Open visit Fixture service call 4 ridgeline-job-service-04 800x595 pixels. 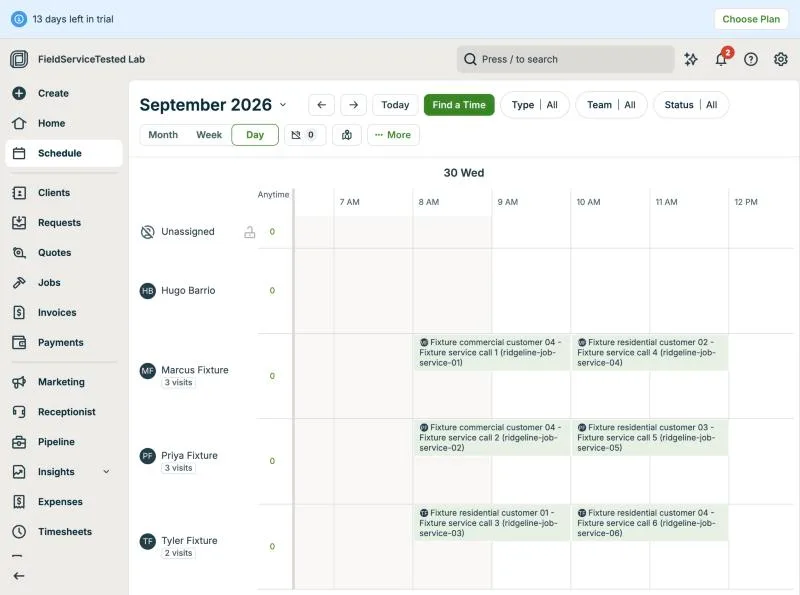pyautogui.click(x=649, y=353)
